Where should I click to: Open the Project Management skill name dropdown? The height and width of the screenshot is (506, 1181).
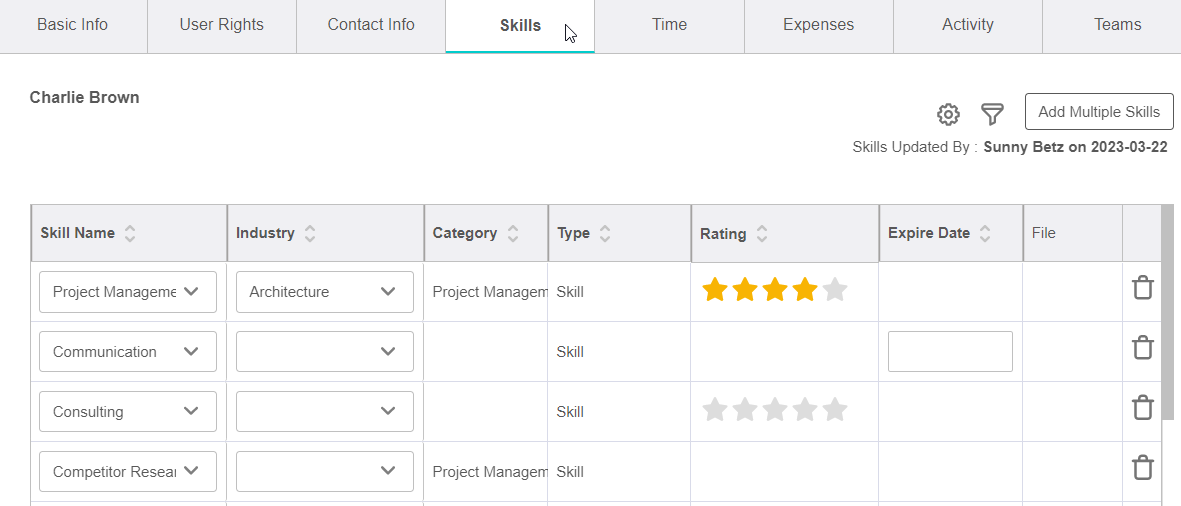[x=128, y=291]
